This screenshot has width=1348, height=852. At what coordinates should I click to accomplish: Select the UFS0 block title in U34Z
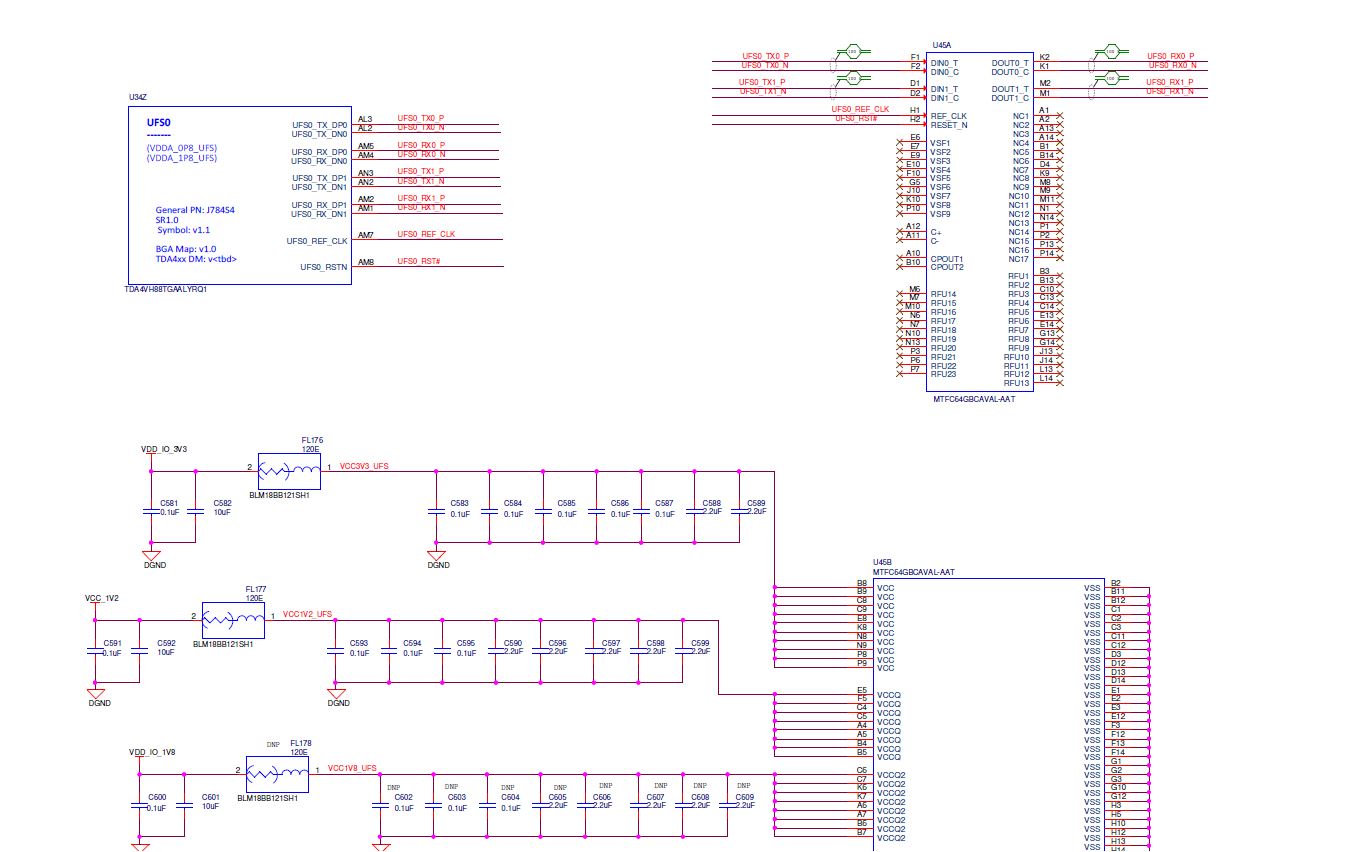tap(159, 122)
